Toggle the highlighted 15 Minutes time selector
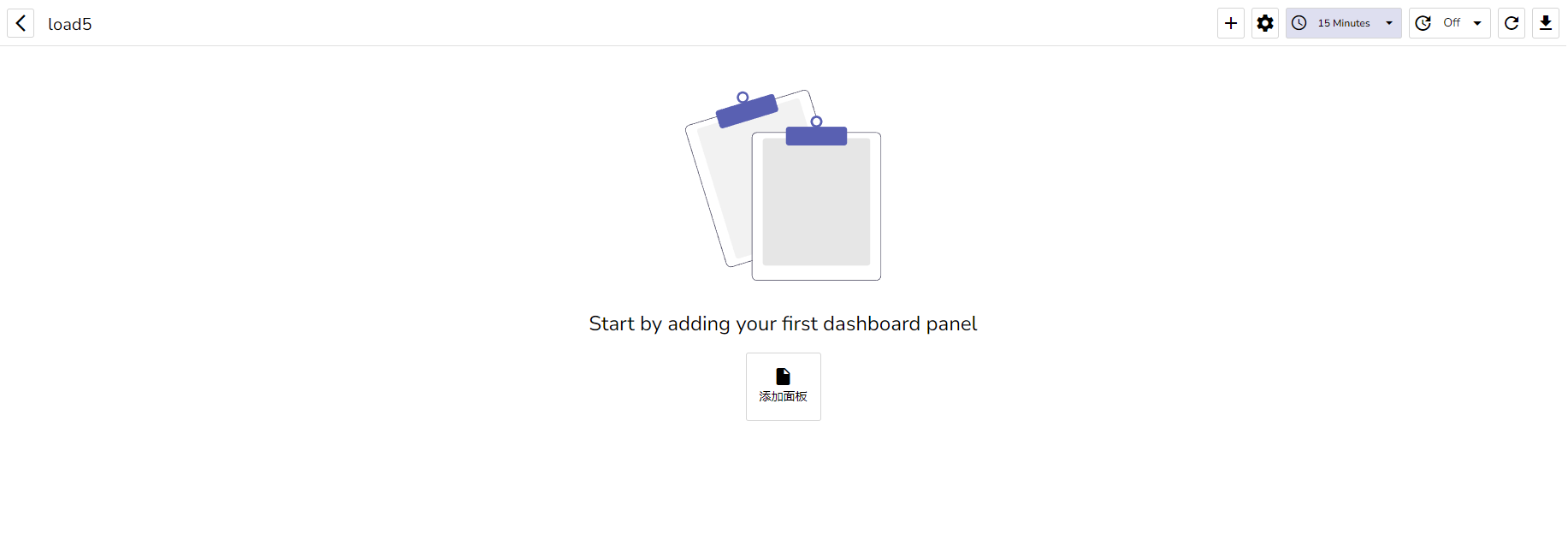 tap(1341, 23)
